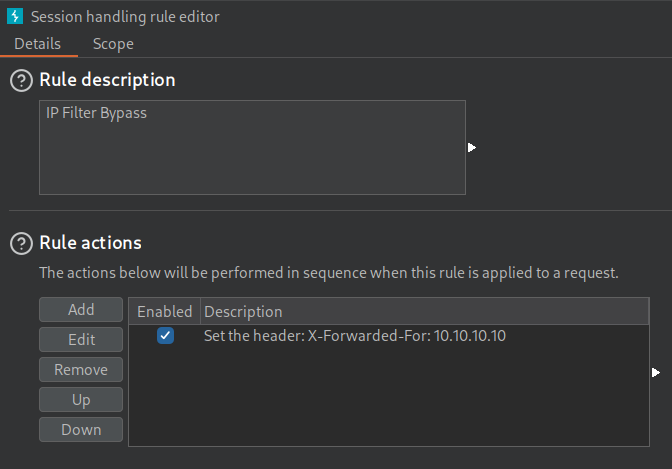Click the Burp Suite lightning bolt icon
The height and width of the screenshot is (469, 672).
coord(15,16)
